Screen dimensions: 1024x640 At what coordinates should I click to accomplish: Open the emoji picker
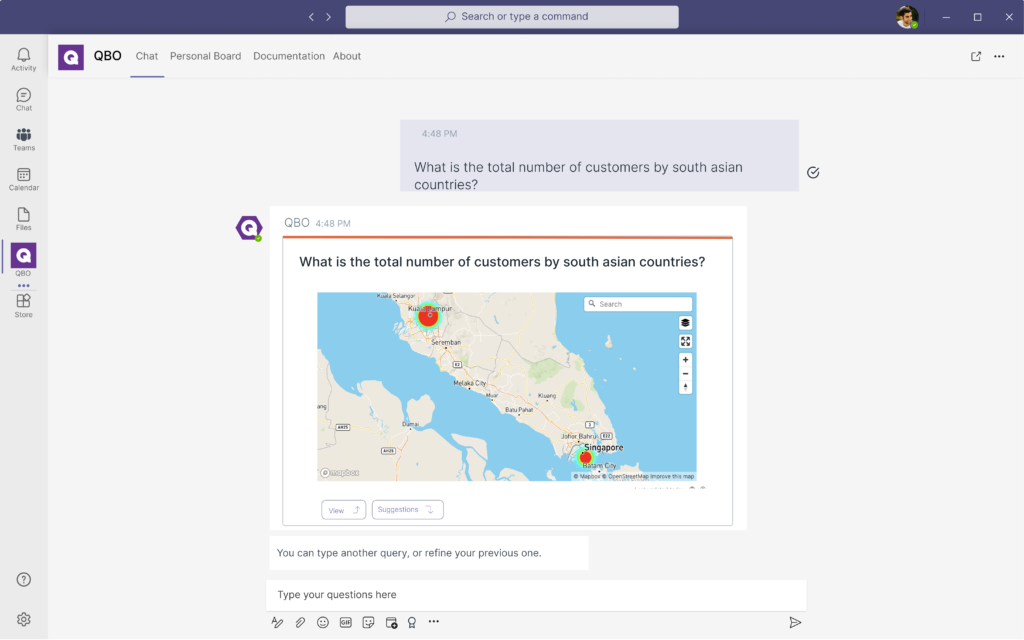(x=323, y=622)
